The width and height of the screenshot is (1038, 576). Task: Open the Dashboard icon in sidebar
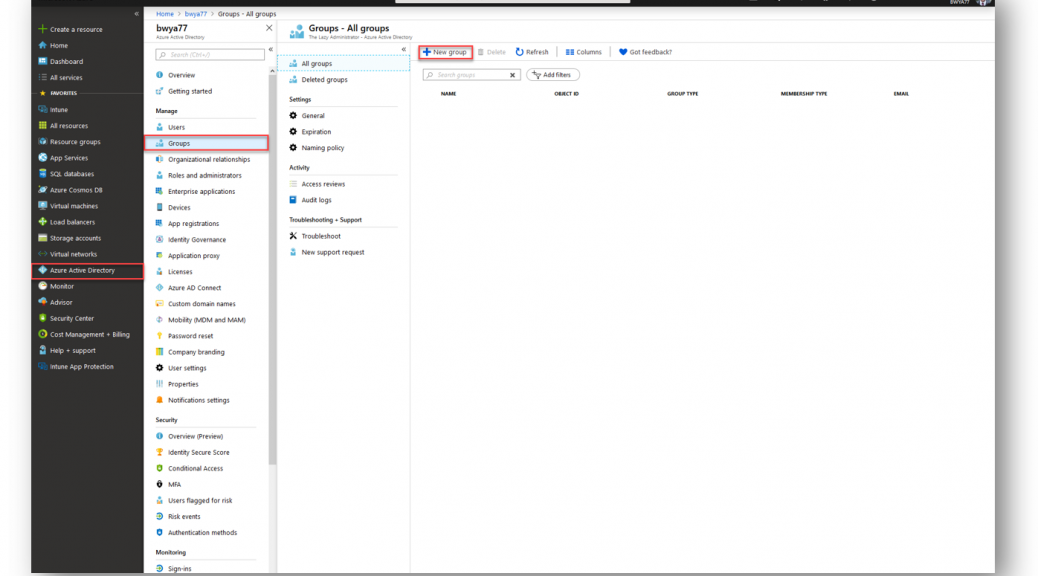click(42, 62)
